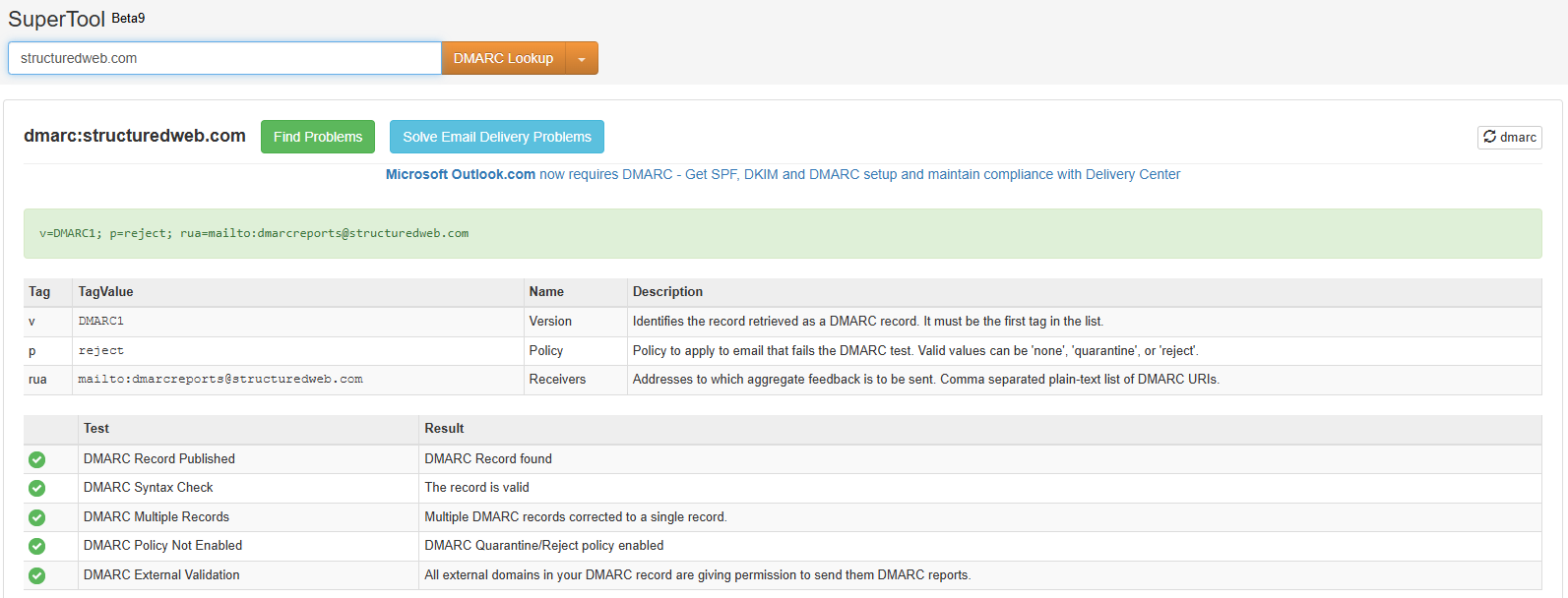Click the DMARC External Validation test name
Image resolution: width=1568 pixels, height=598 pixels.
[x=161, y=575]
